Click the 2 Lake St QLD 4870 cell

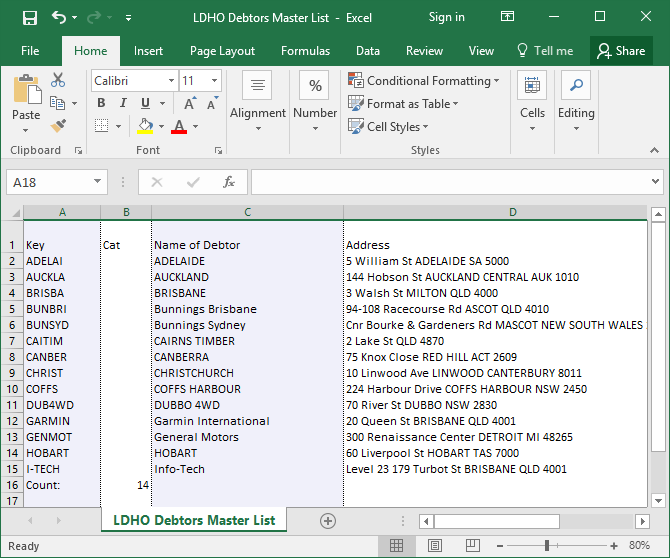coord(495,341)
